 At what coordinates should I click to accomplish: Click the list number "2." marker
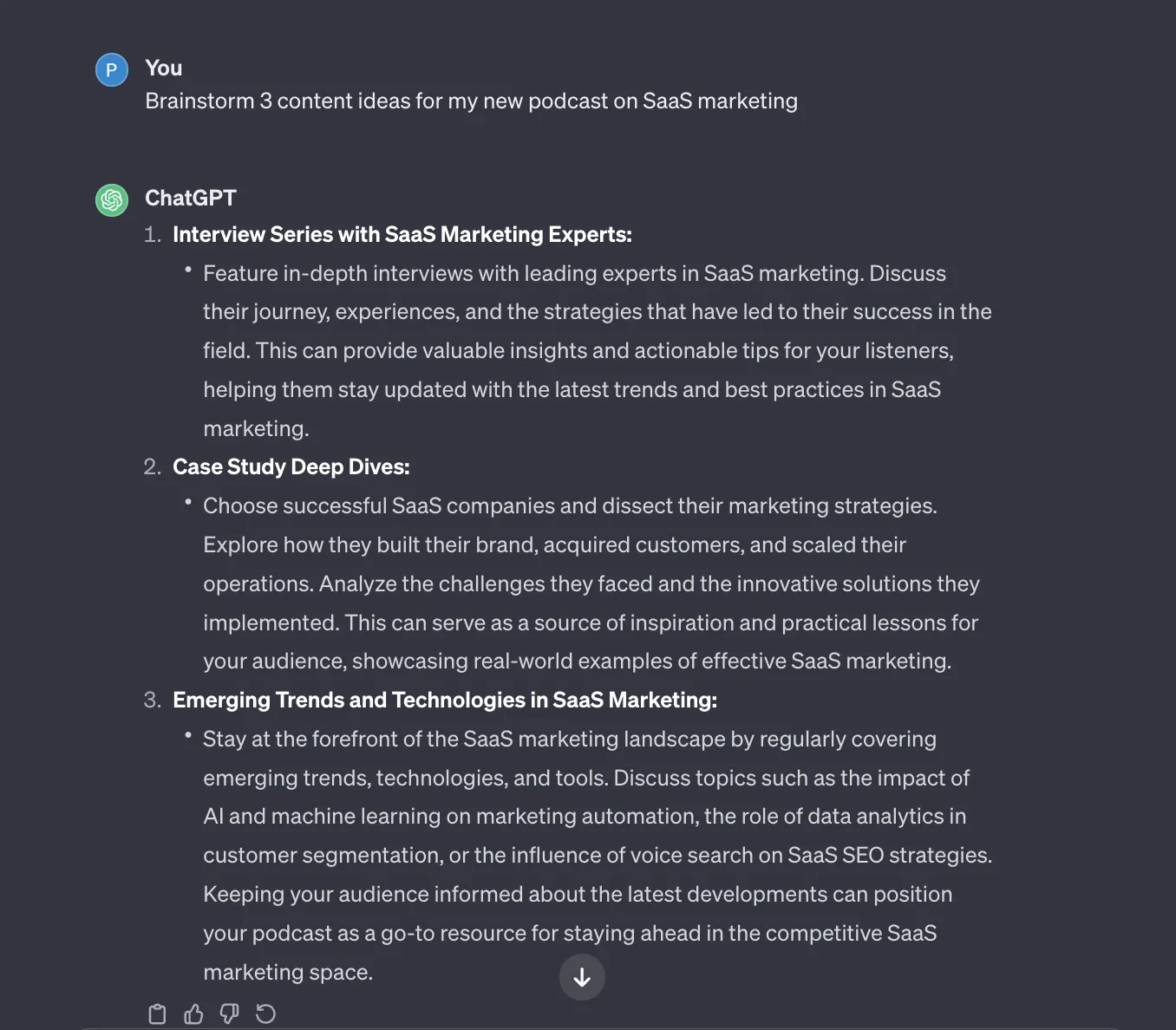click(x=153, y=466)
